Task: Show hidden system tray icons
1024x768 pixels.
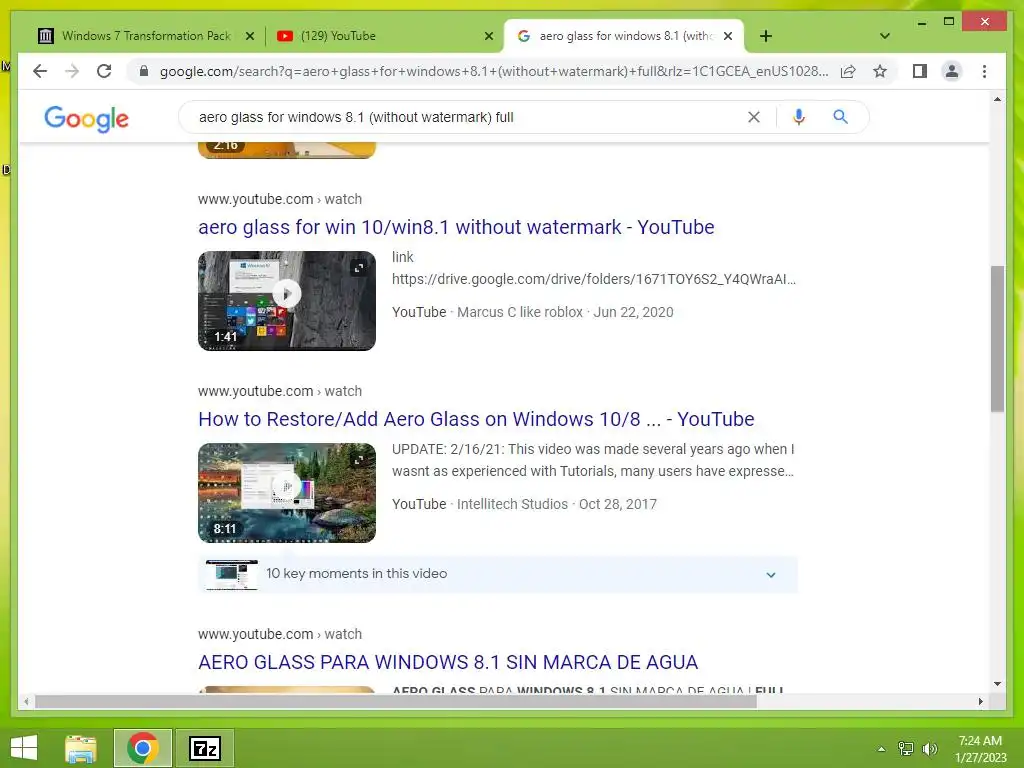Action: tap(882, 749)
